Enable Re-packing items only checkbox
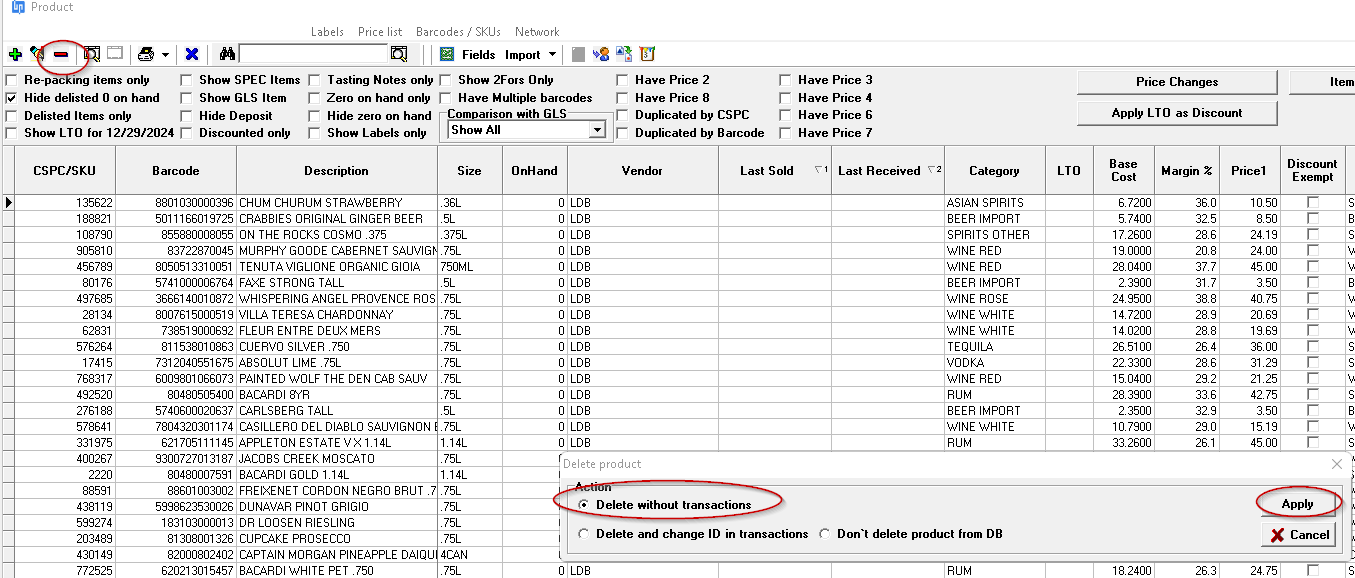The width and height of the screenshot is (1355, 578). point(11,80)
